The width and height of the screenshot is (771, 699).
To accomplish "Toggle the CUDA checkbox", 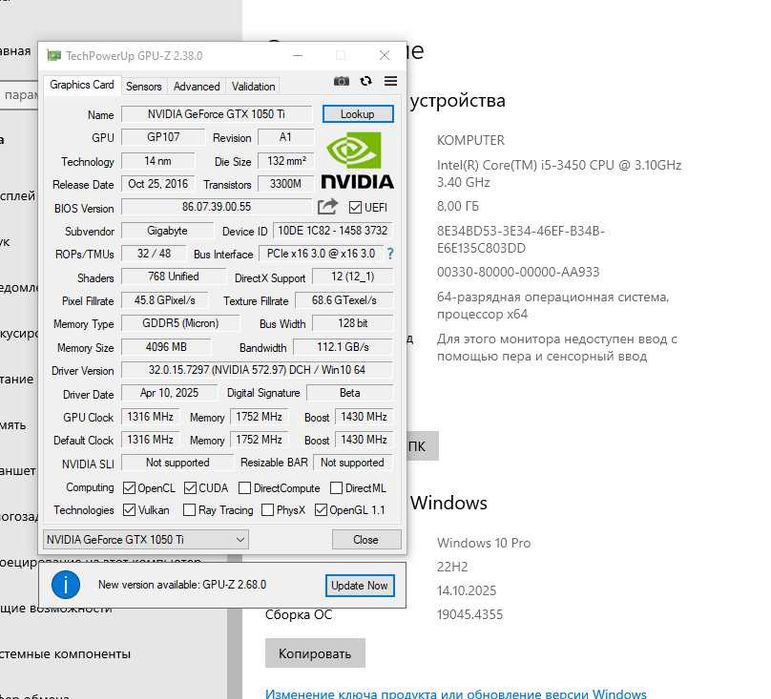I will coord(190,488).
